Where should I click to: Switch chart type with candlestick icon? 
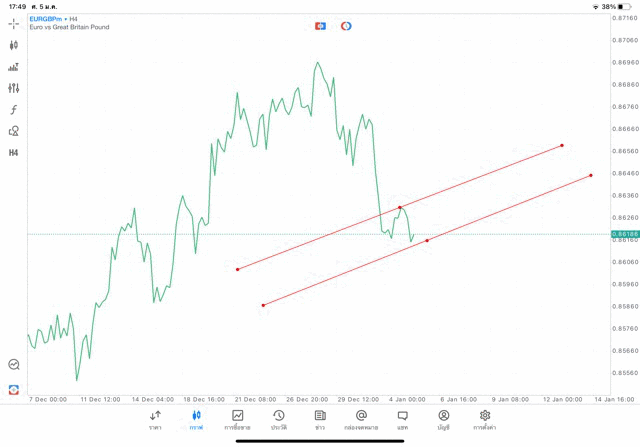14,45
